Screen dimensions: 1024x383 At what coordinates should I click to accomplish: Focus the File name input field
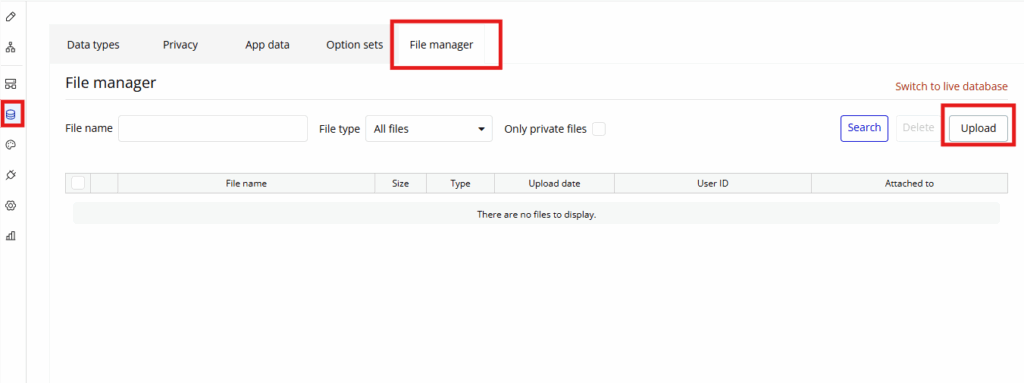click(x=213, y=129)
